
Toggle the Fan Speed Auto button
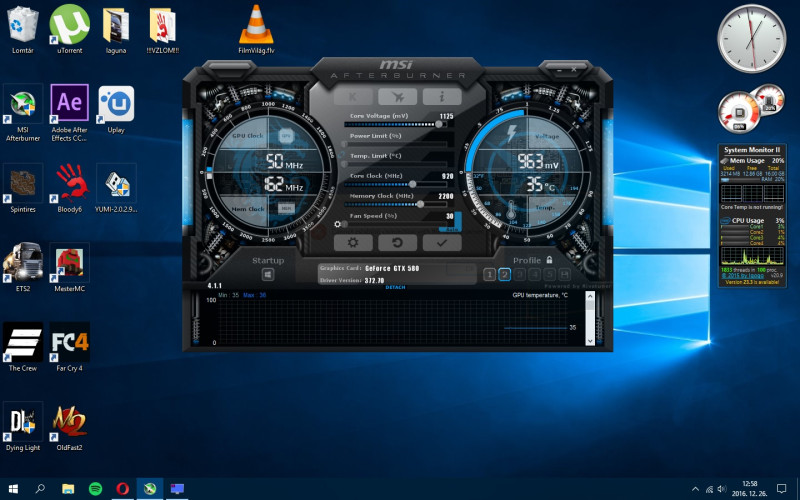pyautogui.click(x=452, y=230)
